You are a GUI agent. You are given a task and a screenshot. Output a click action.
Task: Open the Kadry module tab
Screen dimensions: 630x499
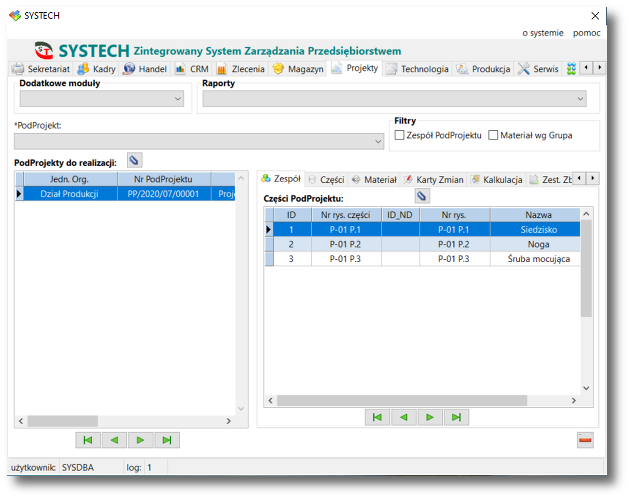point(97,69)
